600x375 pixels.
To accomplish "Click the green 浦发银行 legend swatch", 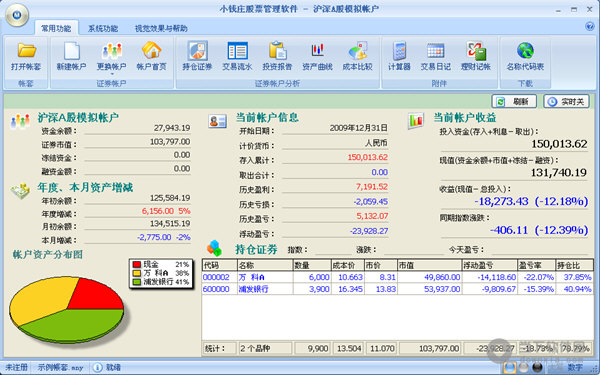I will pyautogui.click(x=137, y=282).
